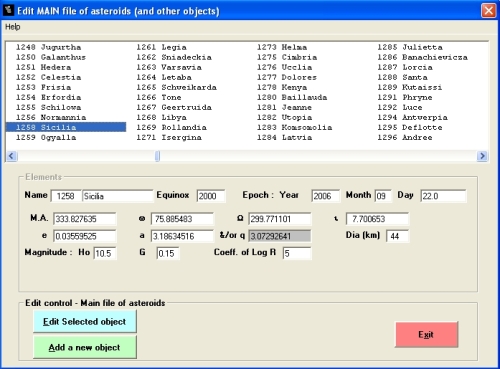Select 1285 Julietta in list
This screenshot has width=500, height=369.
(x=410, y=47)
